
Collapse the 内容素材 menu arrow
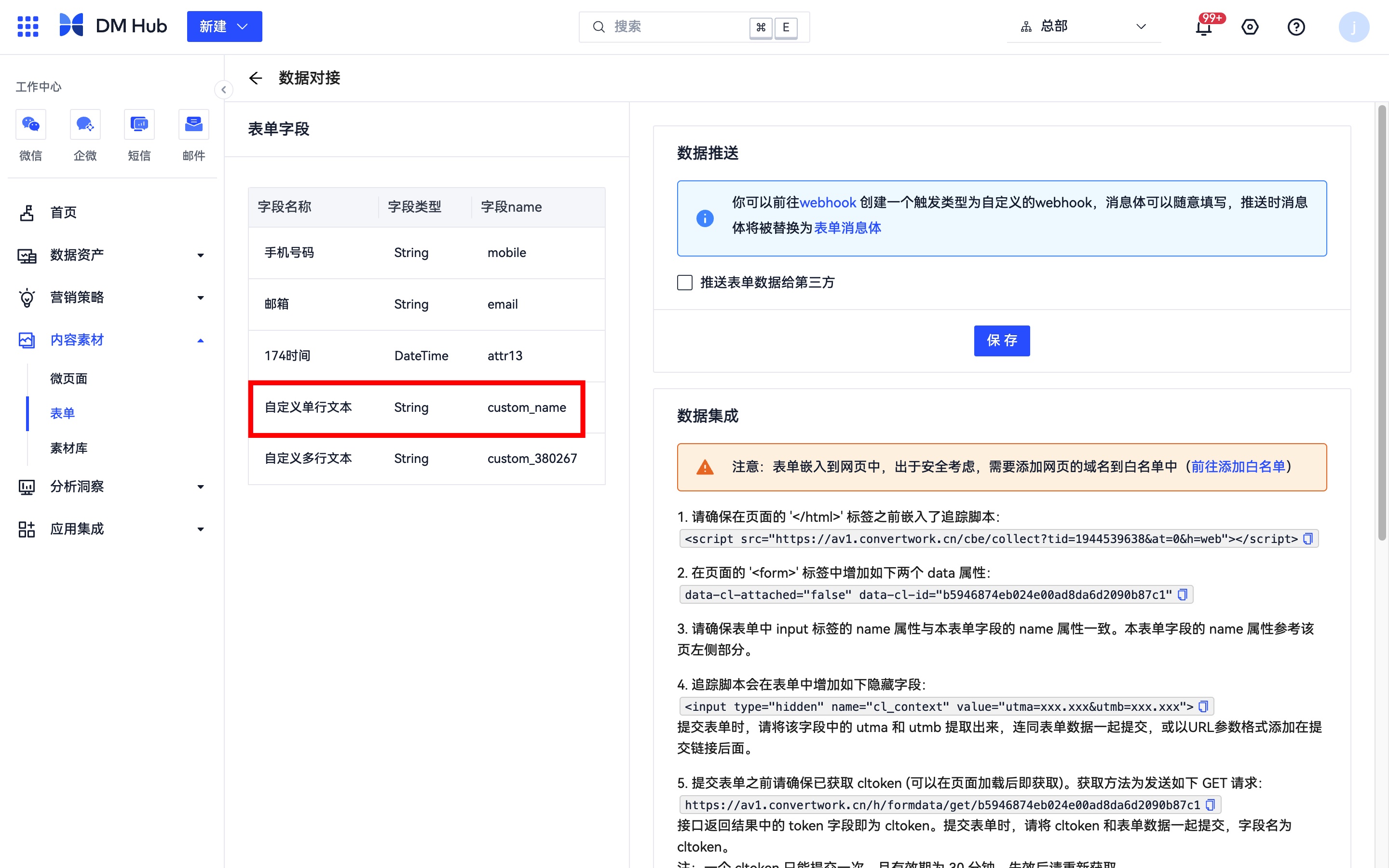tap(200, 340)
